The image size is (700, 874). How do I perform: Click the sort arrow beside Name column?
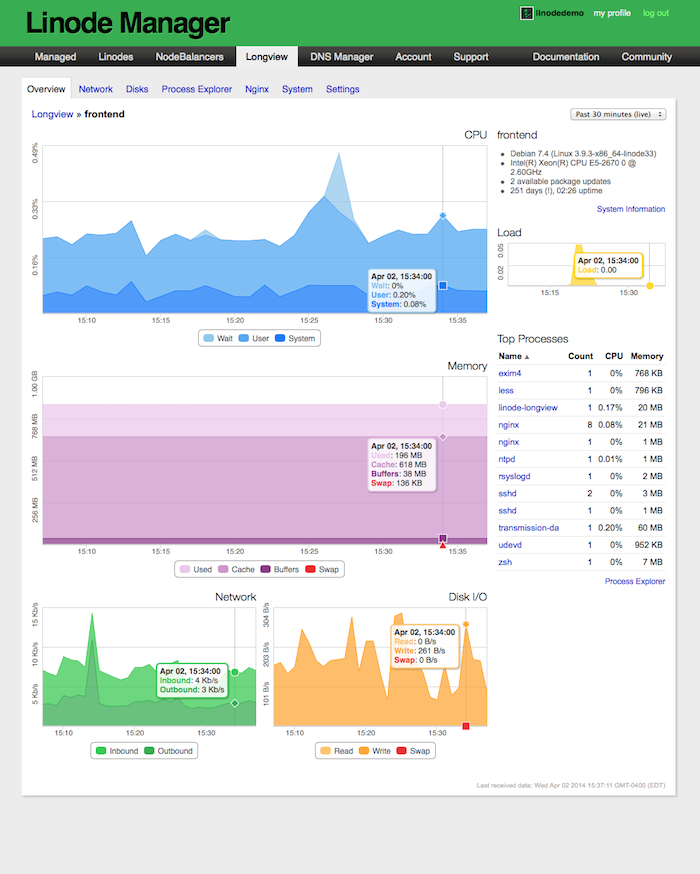pyautogui.click(x=527, y=357)
